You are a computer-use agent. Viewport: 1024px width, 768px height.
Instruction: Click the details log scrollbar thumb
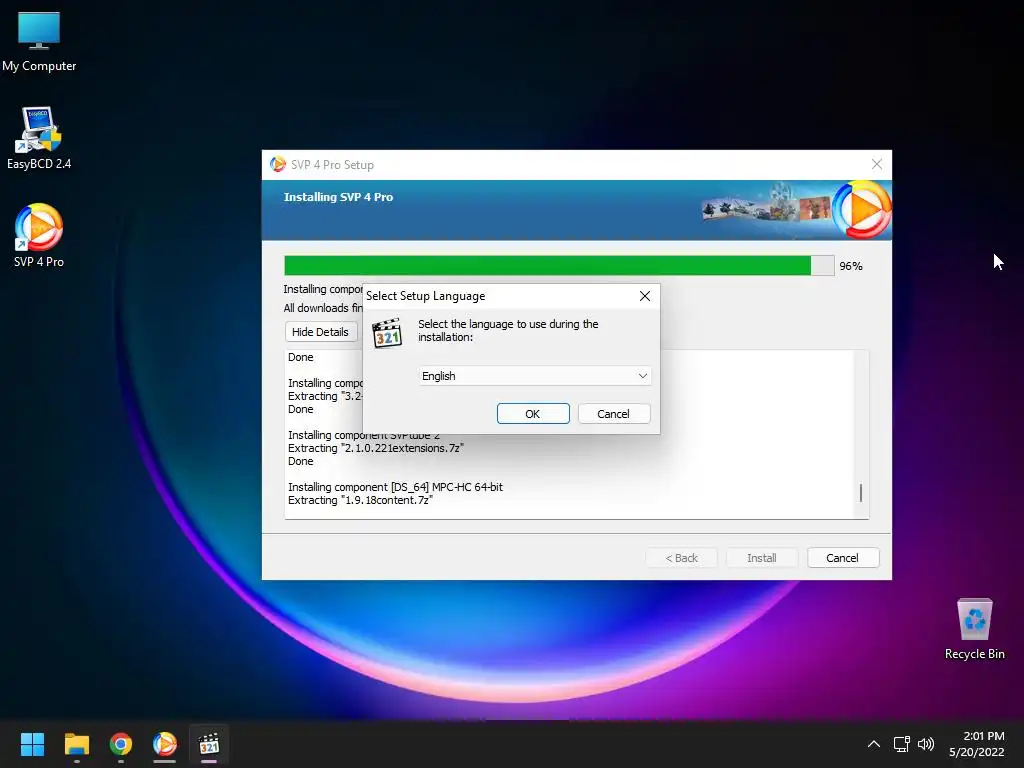coord(861,493)
